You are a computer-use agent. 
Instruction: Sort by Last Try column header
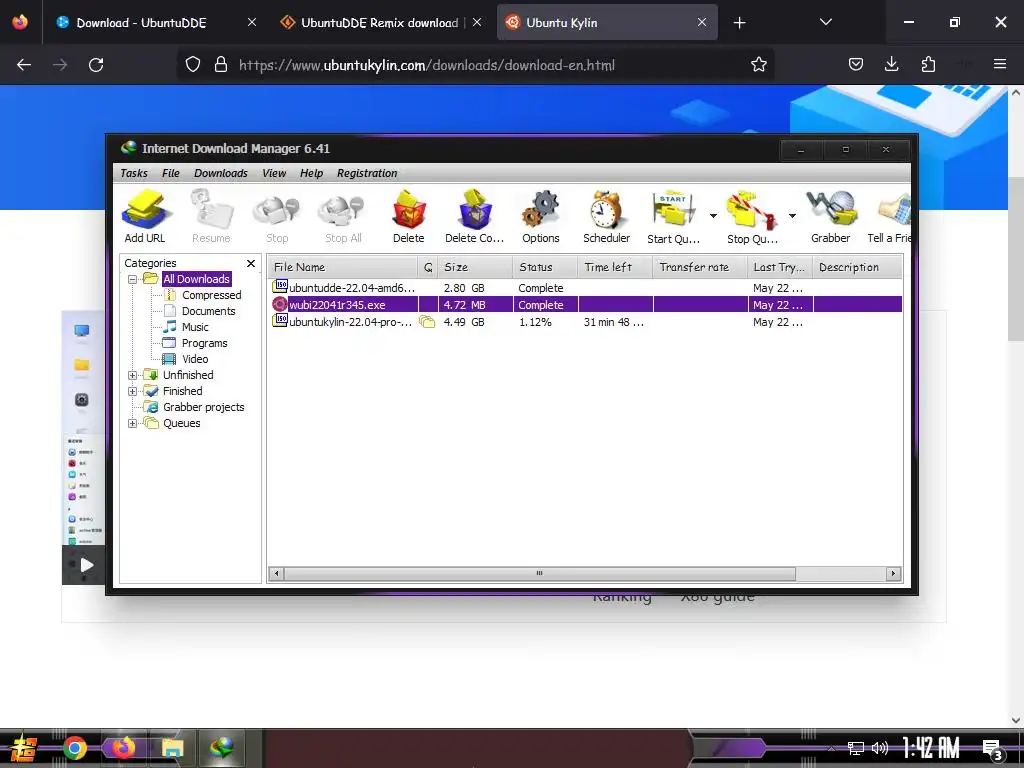[x=780, y=267]
